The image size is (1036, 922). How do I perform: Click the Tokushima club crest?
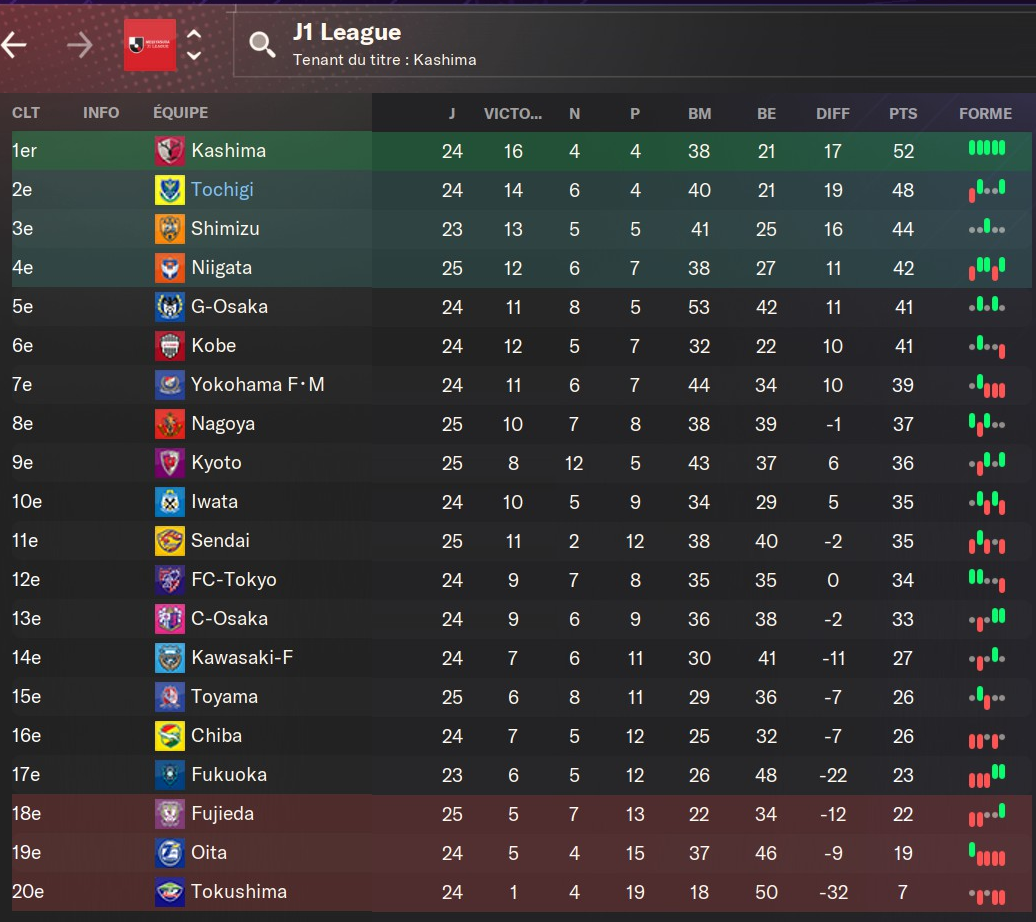click(x=169, y=892)
